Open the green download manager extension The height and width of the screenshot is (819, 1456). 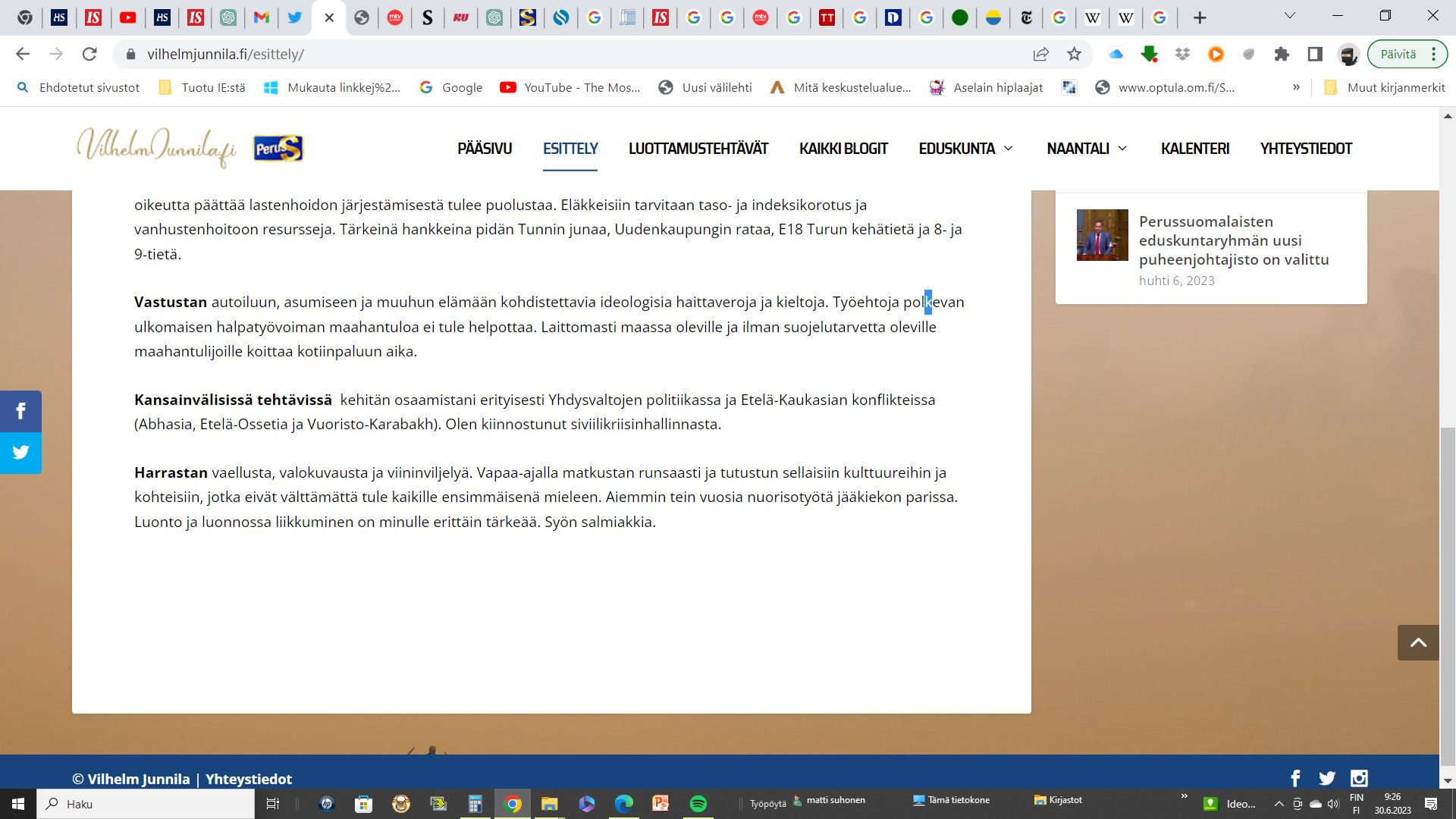click(1150, 54)
